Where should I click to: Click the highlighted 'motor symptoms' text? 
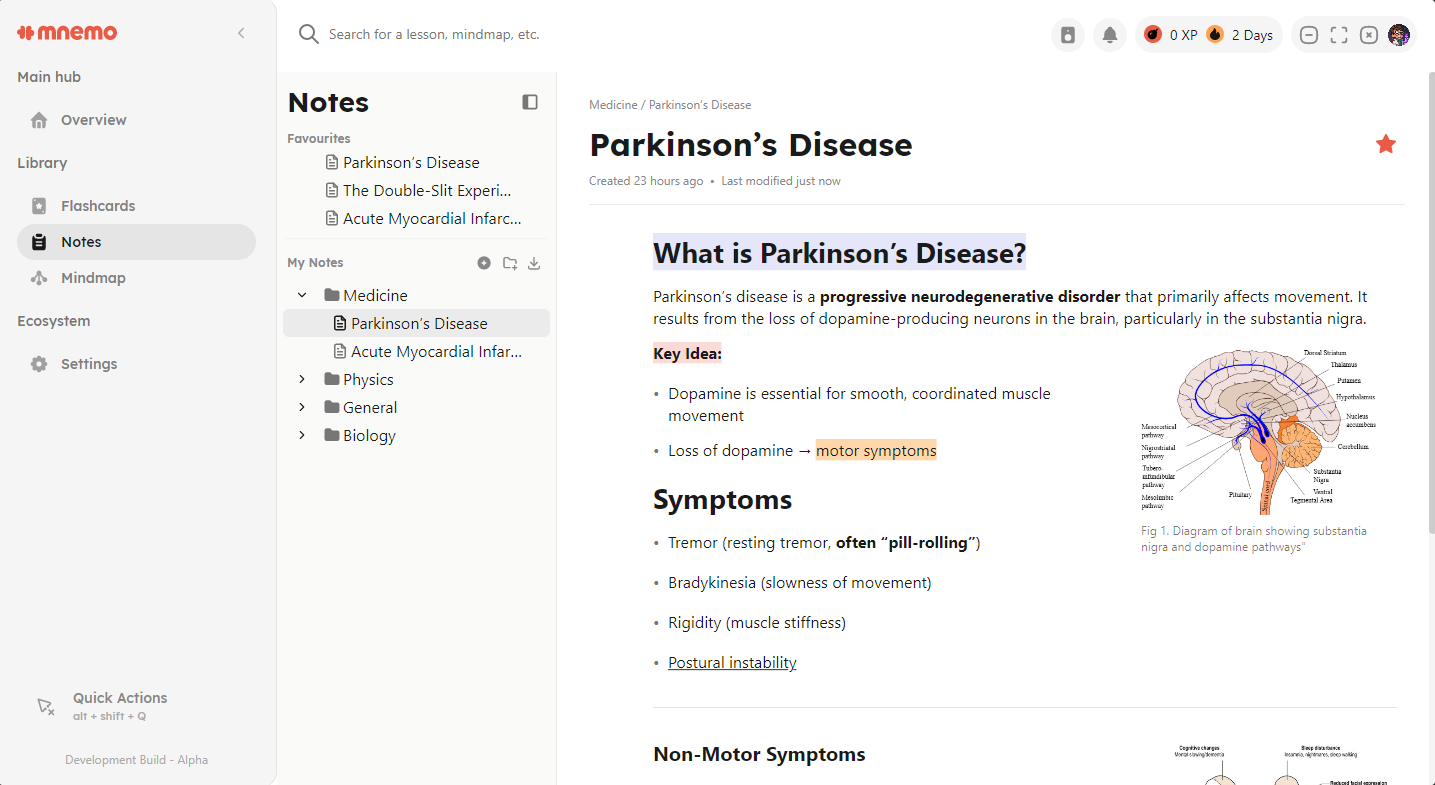876,450
